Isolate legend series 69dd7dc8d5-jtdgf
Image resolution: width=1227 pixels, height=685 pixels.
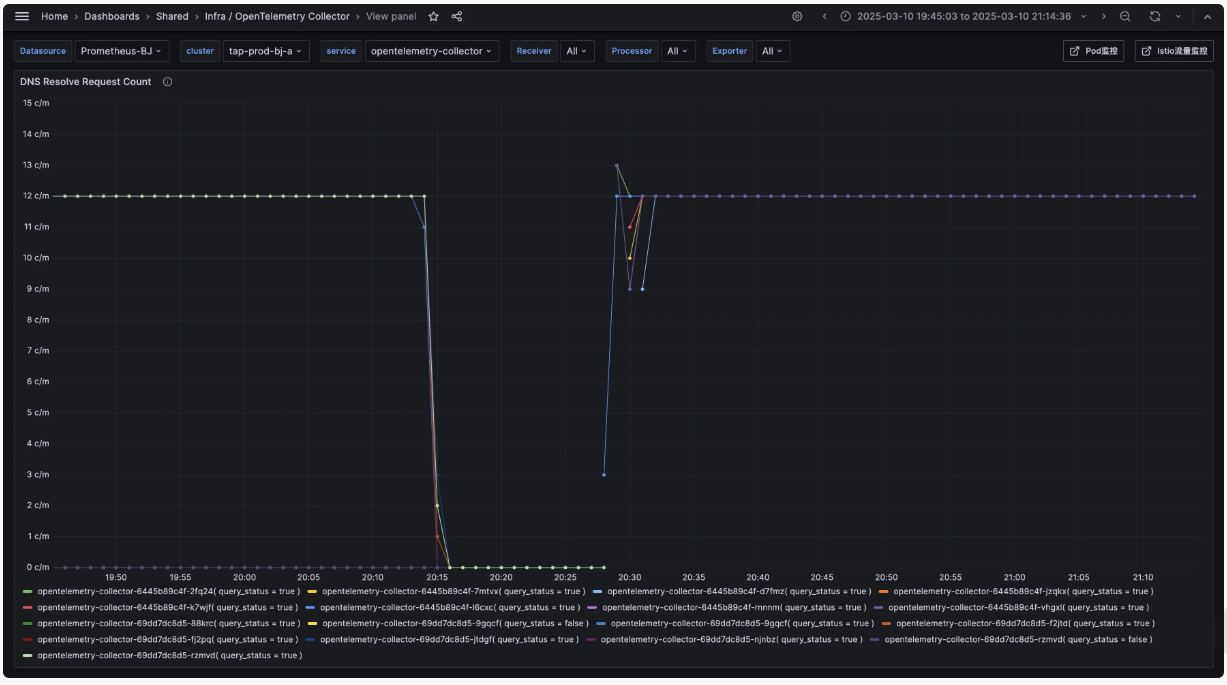449,640
